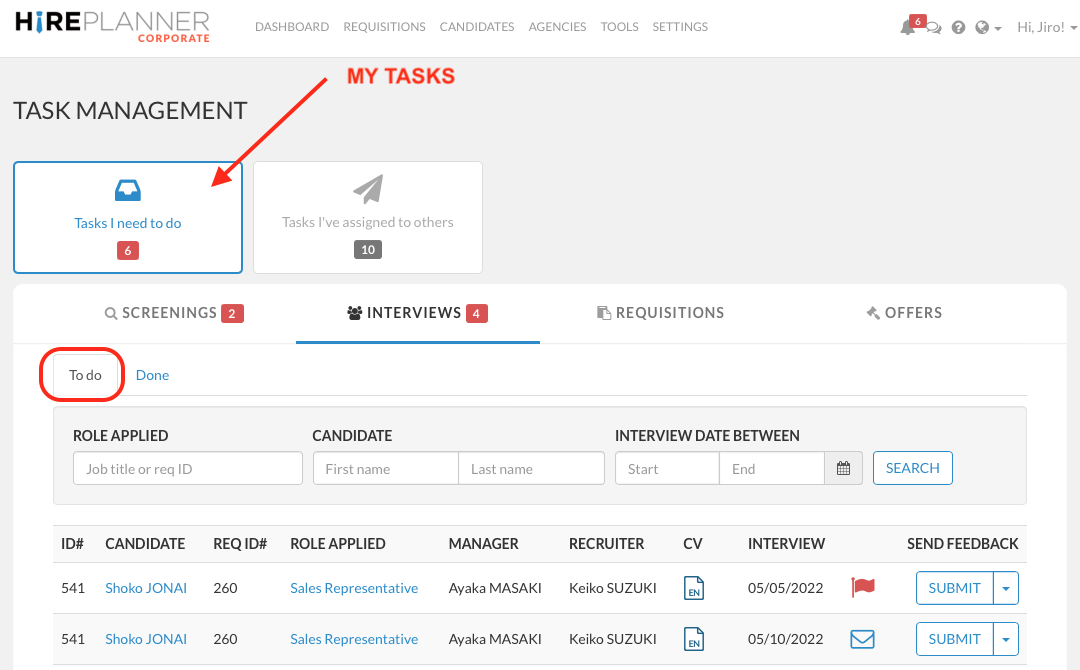Open Shoko JONAI's English CV document
The height and width of the screenshot is (670, 1080).
(694, 588)
